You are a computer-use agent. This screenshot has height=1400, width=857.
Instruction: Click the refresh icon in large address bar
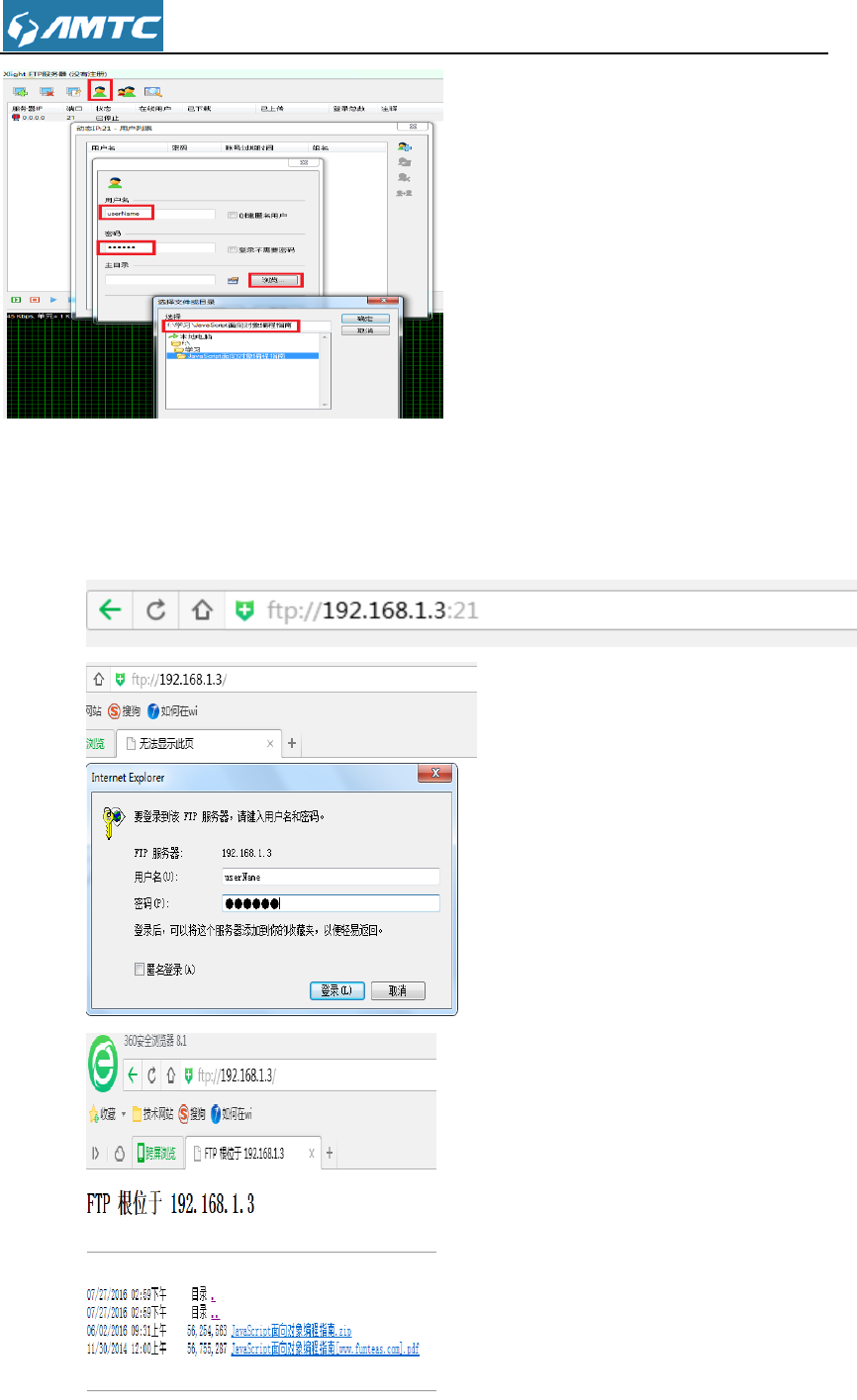point(155,609)
